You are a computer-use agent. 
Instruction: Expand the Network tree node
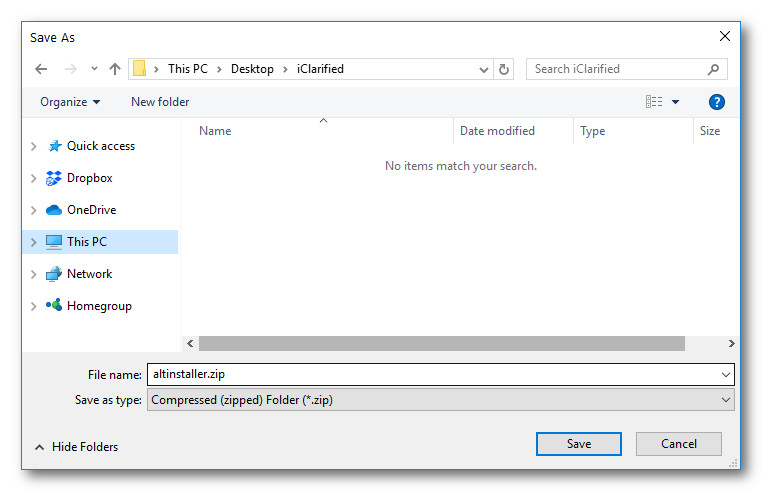tap(34, 274)
